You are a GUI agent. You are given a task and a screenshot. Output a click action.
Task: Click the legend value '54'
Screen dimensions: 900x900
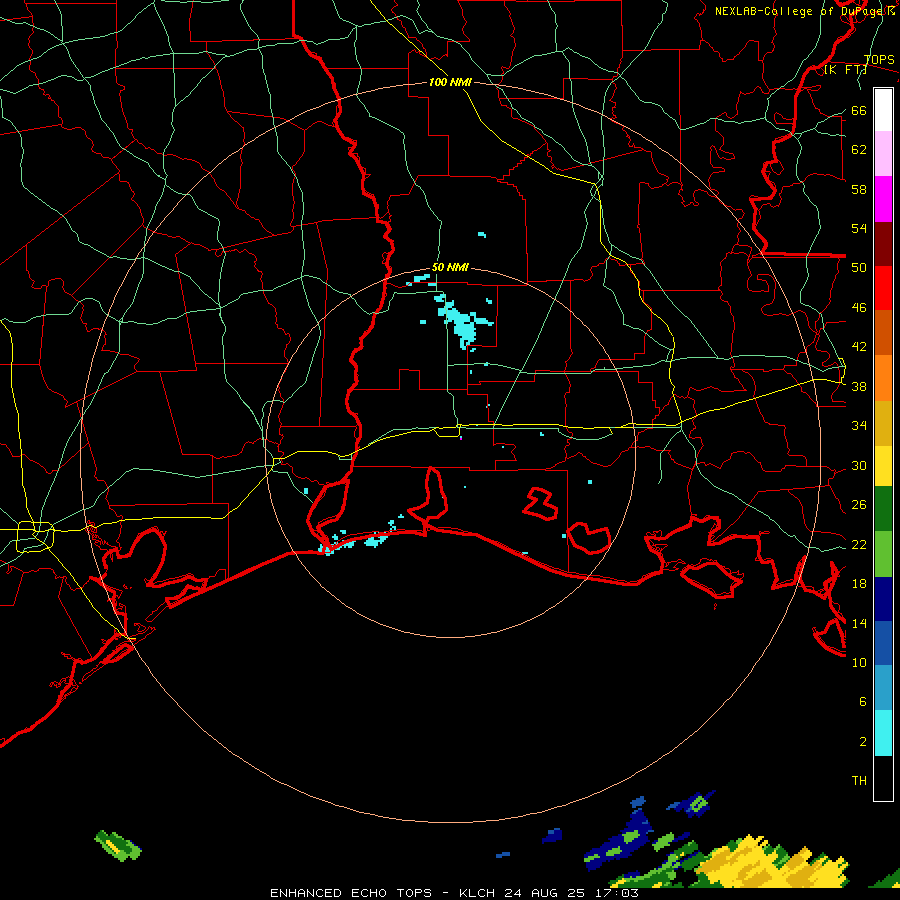click(859, 228)
